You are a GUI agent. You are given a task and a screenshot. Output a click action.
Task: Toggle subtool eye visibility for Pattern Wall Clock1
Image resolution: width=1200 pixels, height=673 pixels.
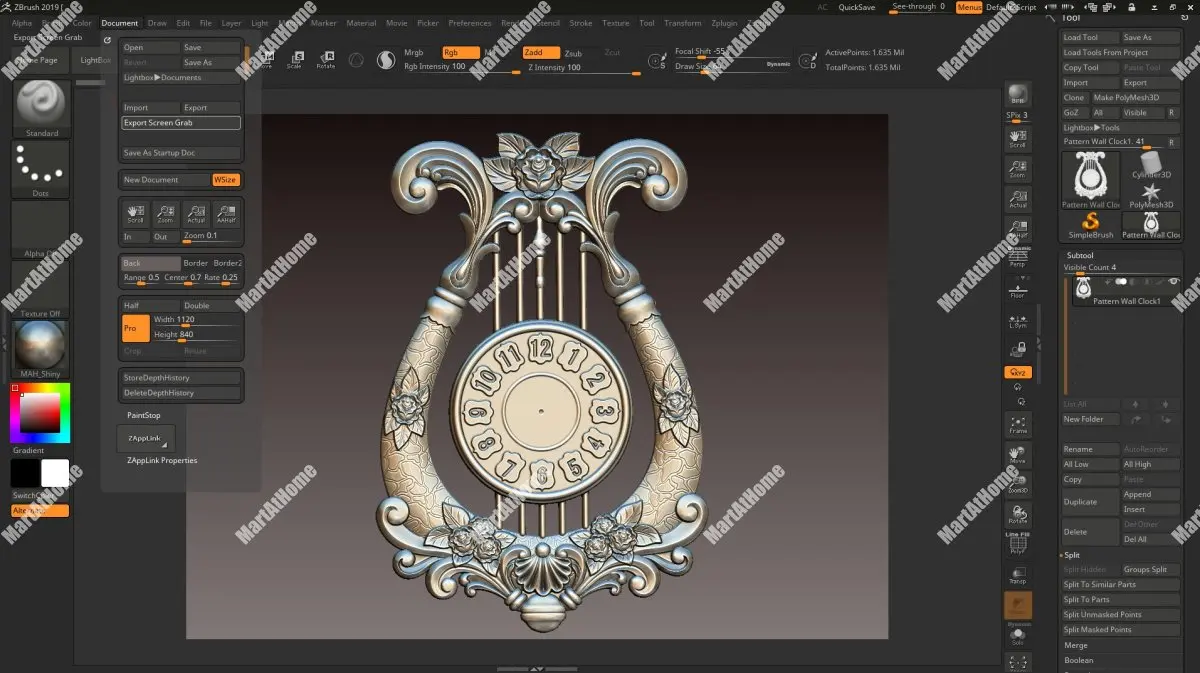pos(1173,282)
